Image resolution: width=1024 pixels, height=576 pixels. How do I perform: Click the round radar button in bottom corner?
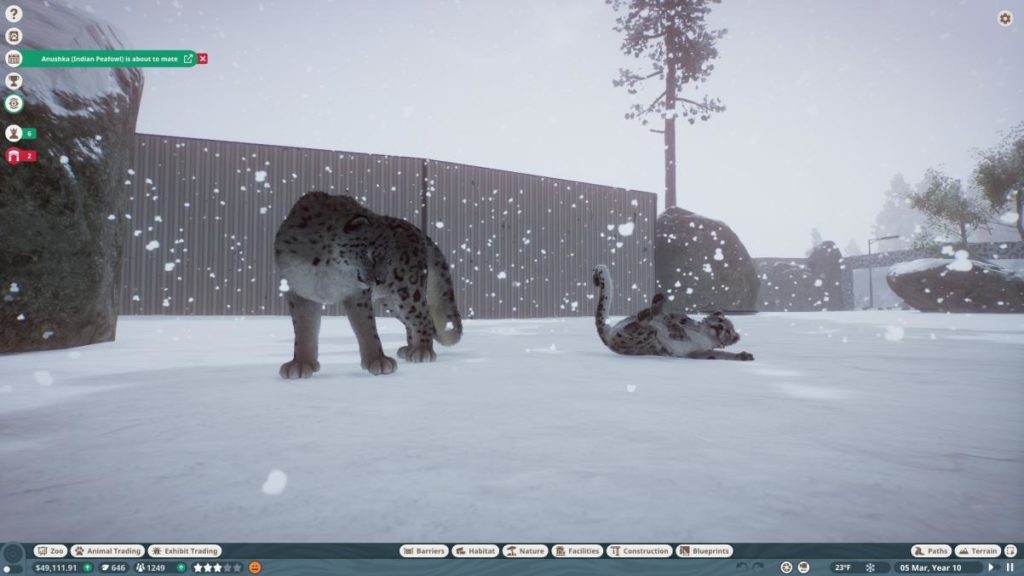click(x=13, y=554)
